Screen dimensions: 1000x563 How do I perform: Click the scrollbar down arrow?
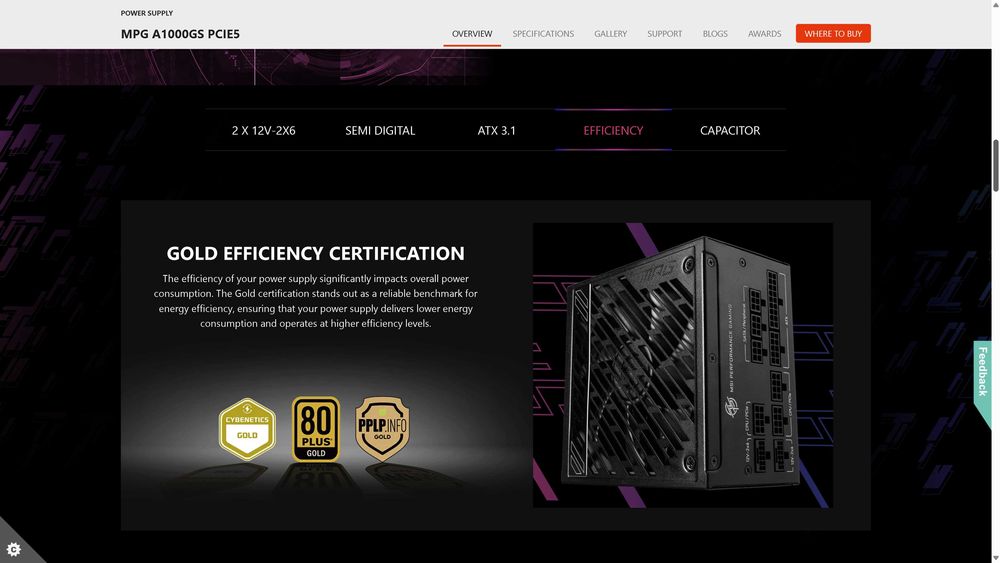[996, 558]
